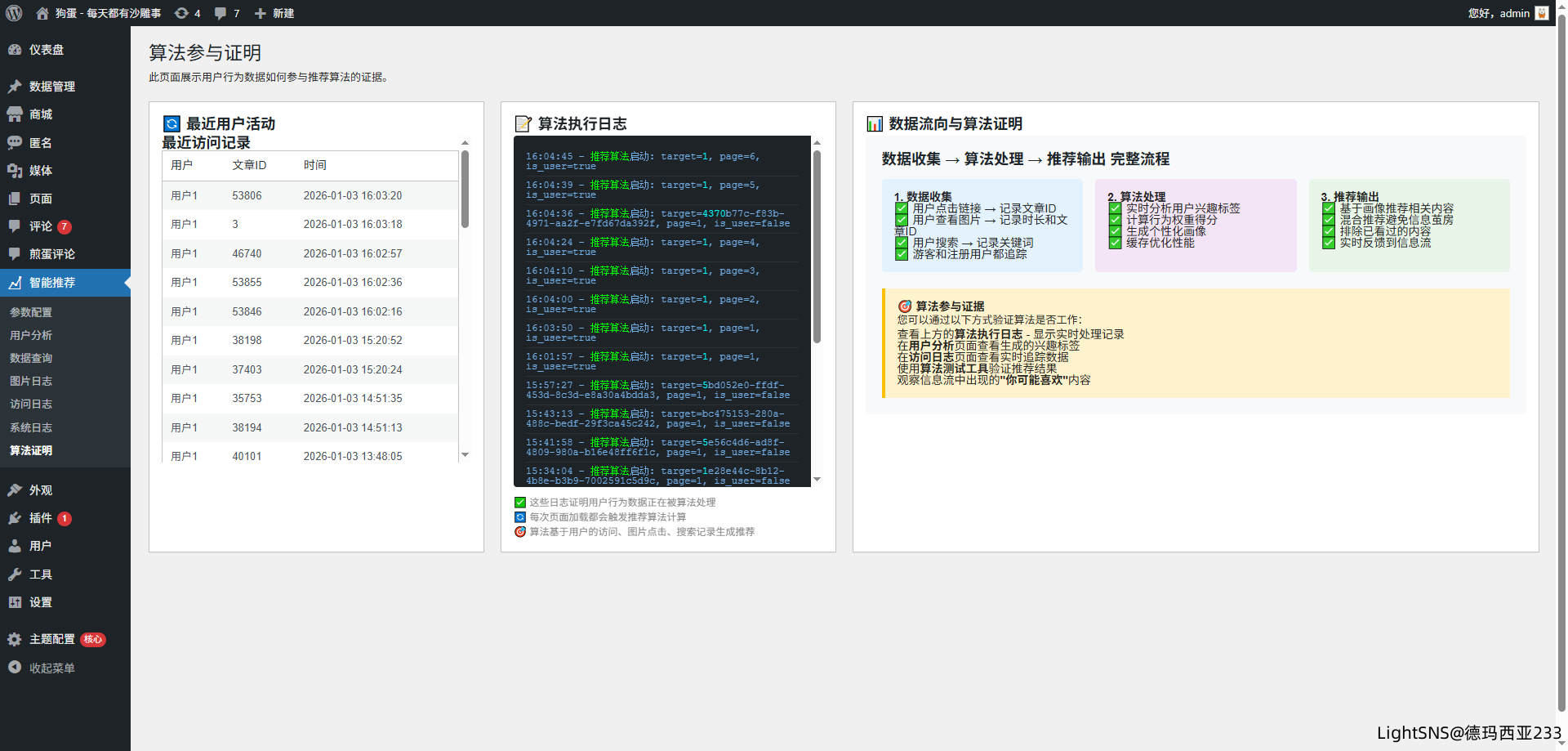
Task: Click the admin avatar icon
Action: pos(1542,13)
